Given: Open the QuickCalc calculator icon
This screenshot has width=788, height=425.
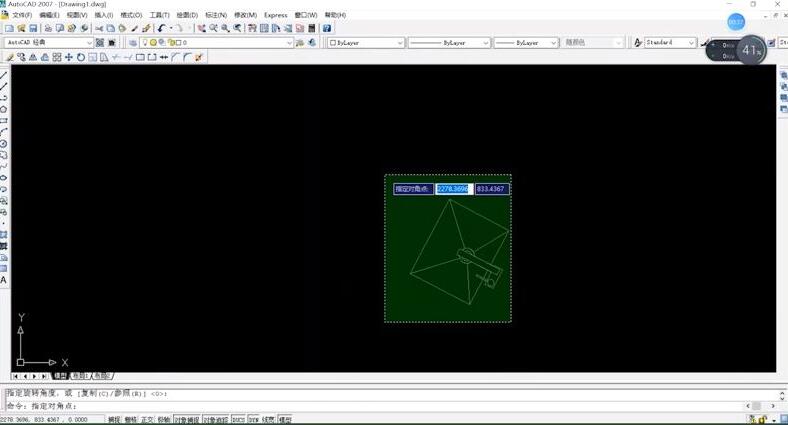Looking at the screenshot, I should [312, 29].
